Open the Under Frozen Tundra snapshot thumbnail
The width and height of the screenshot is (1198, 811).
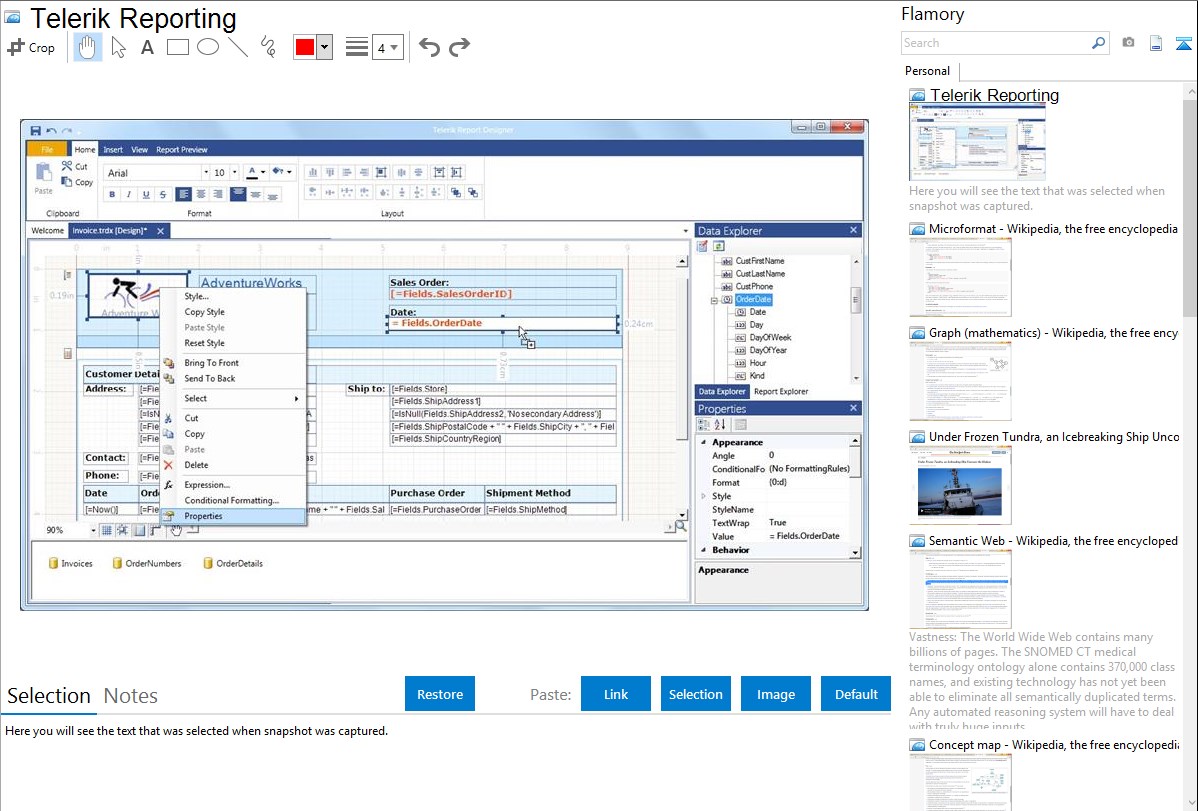pos(960,485)
